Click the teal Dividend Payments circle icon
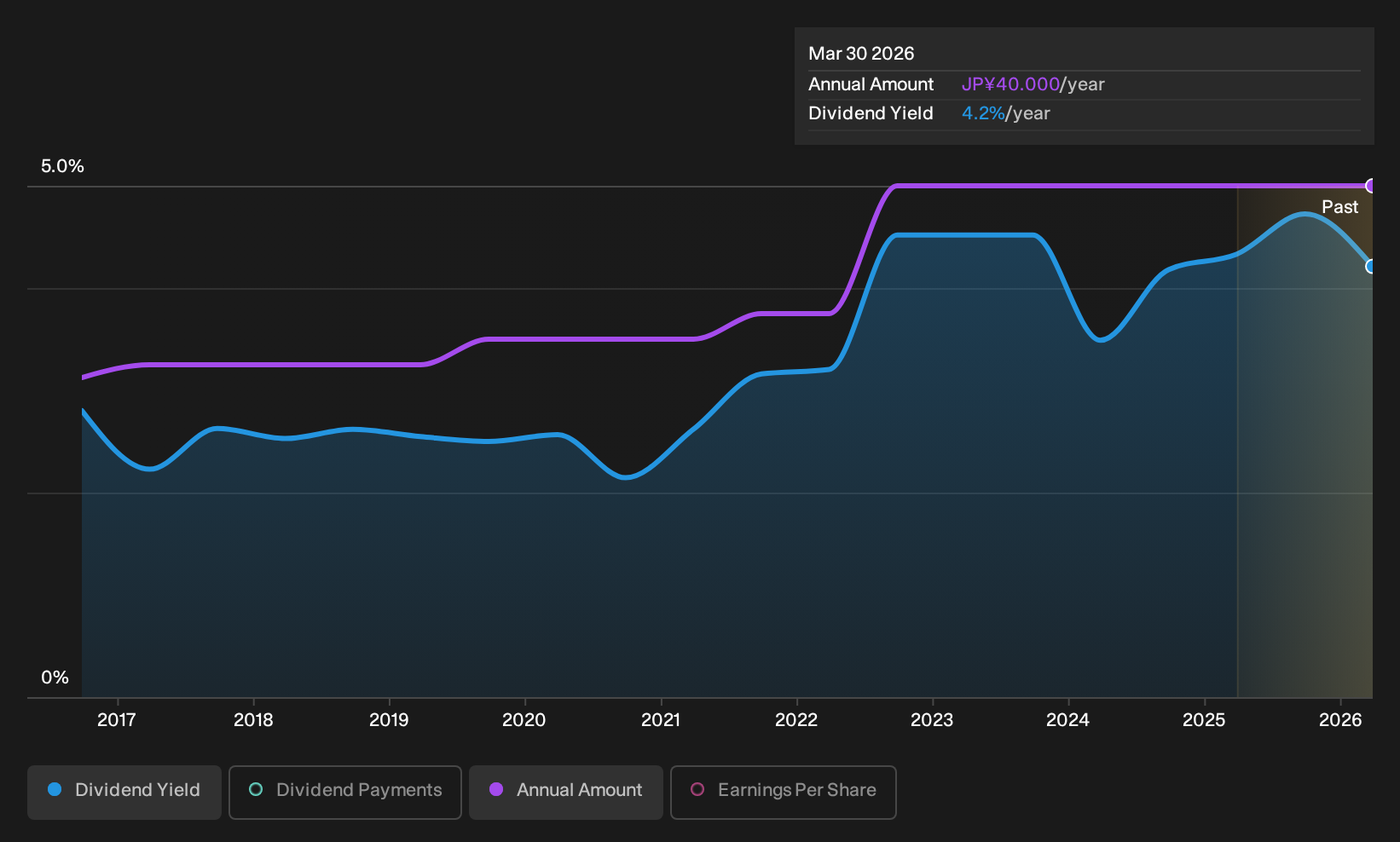Viewport: 1400px width, 842px height. click(x=256, y=789)
